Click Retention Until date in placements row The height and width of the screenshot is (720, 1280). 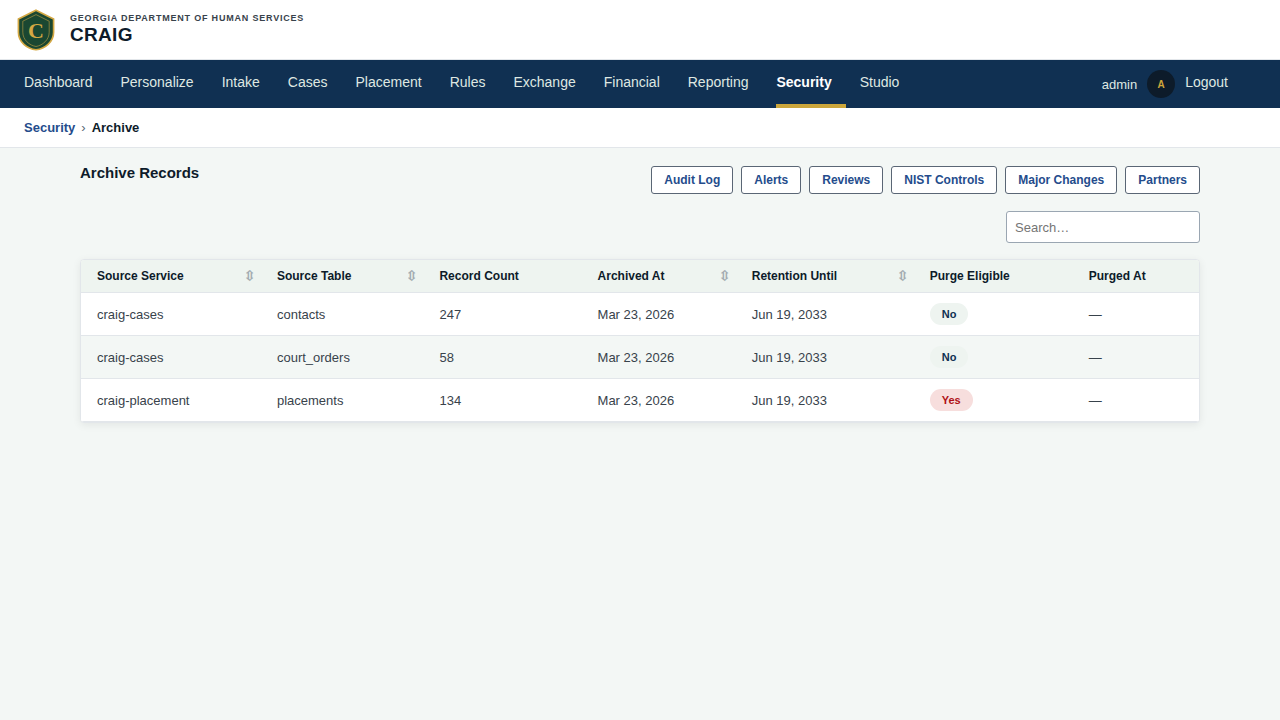tap(789, 400)
